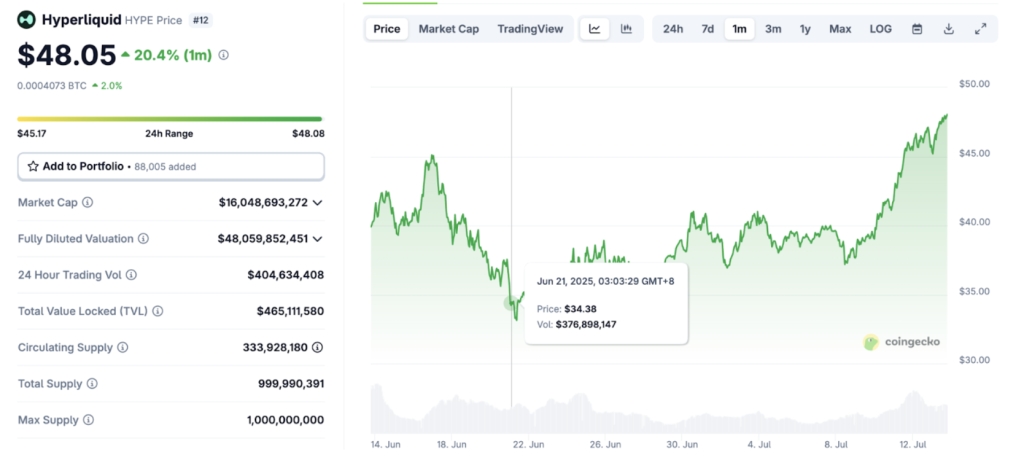Expand Market Cap details chevron

pos(318,203)
